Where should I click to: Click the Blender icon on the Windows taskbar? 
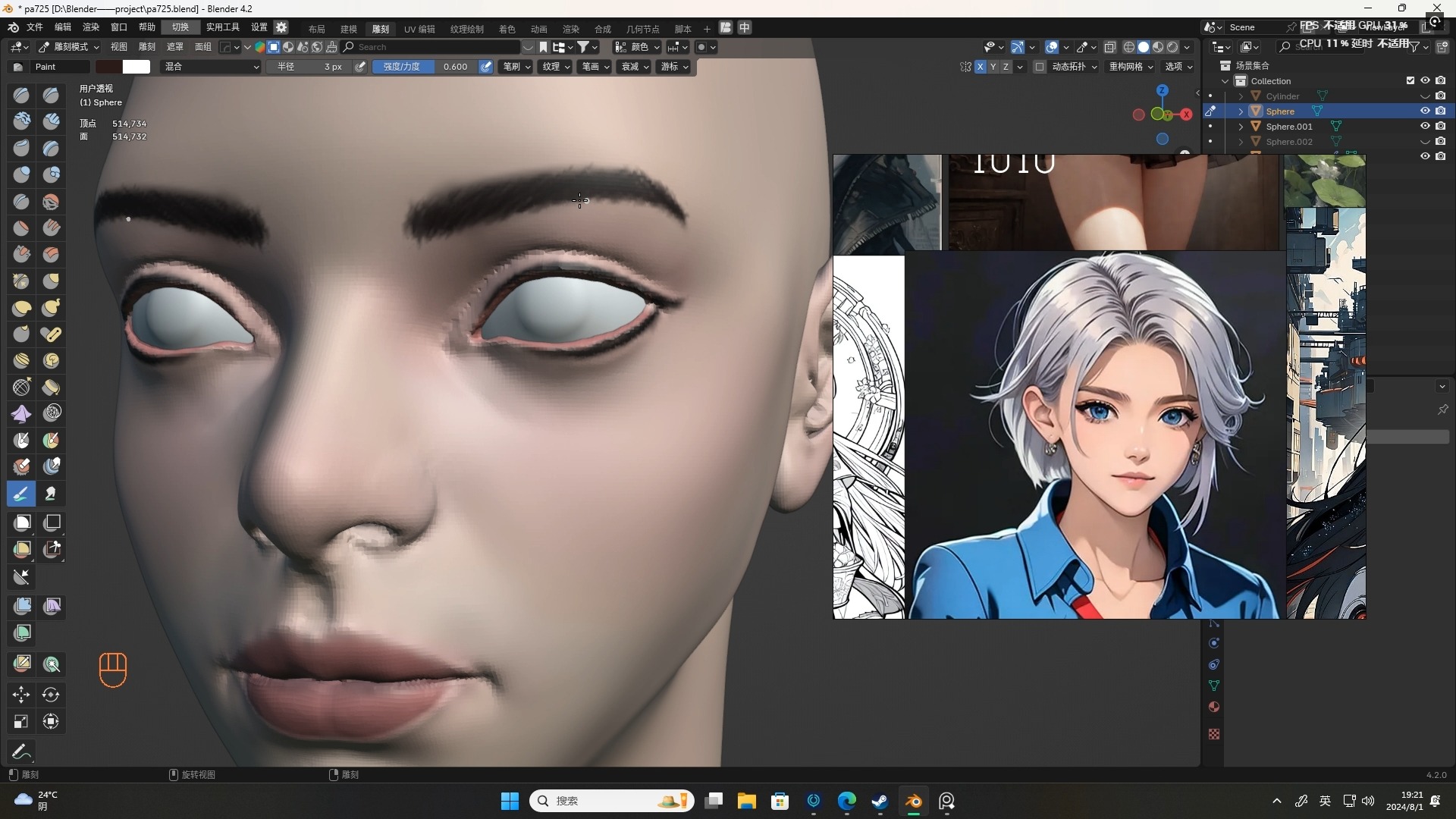(913, 802)
